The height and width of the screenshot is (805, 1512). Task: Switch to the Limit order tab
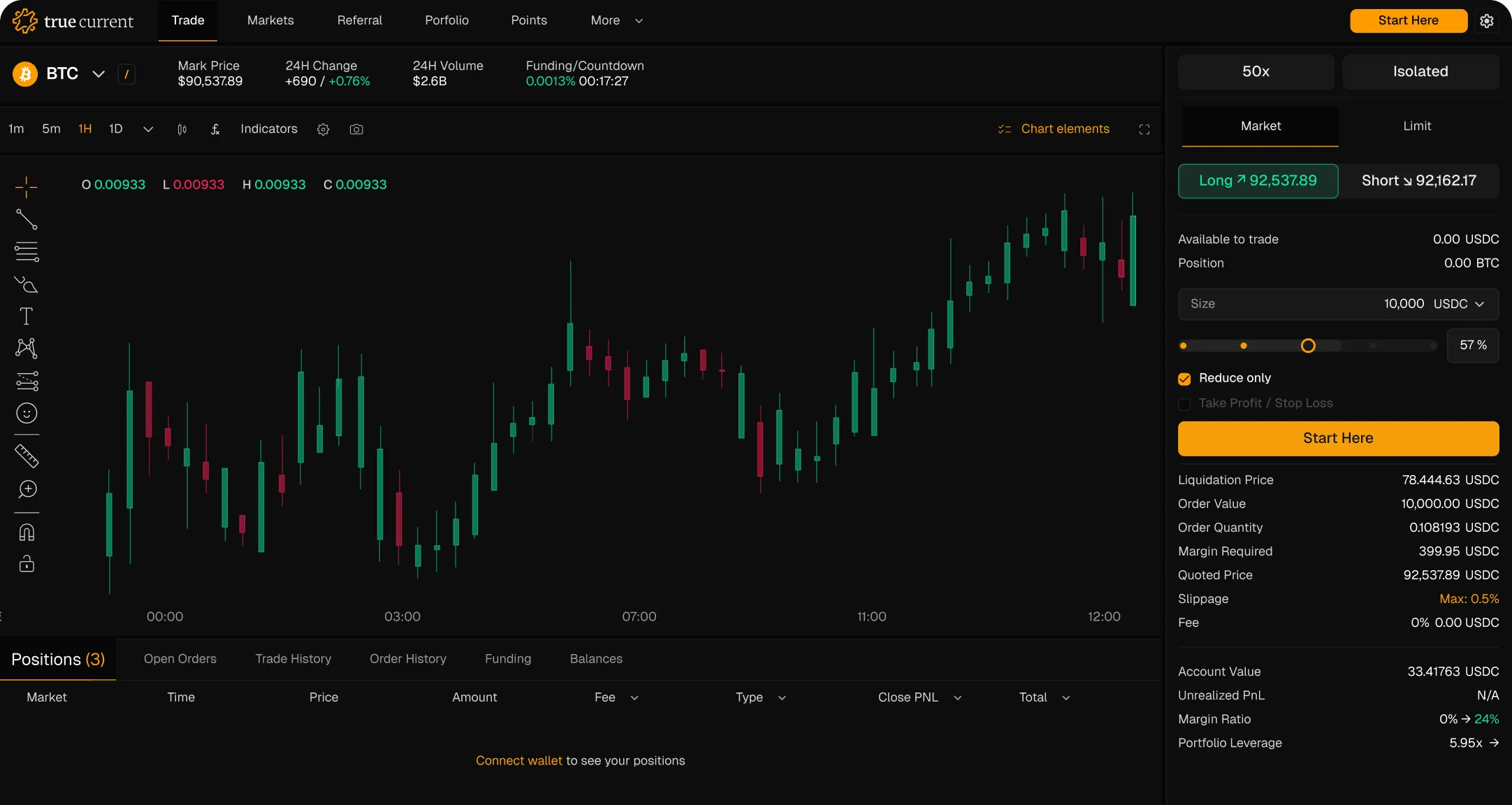1417,126
